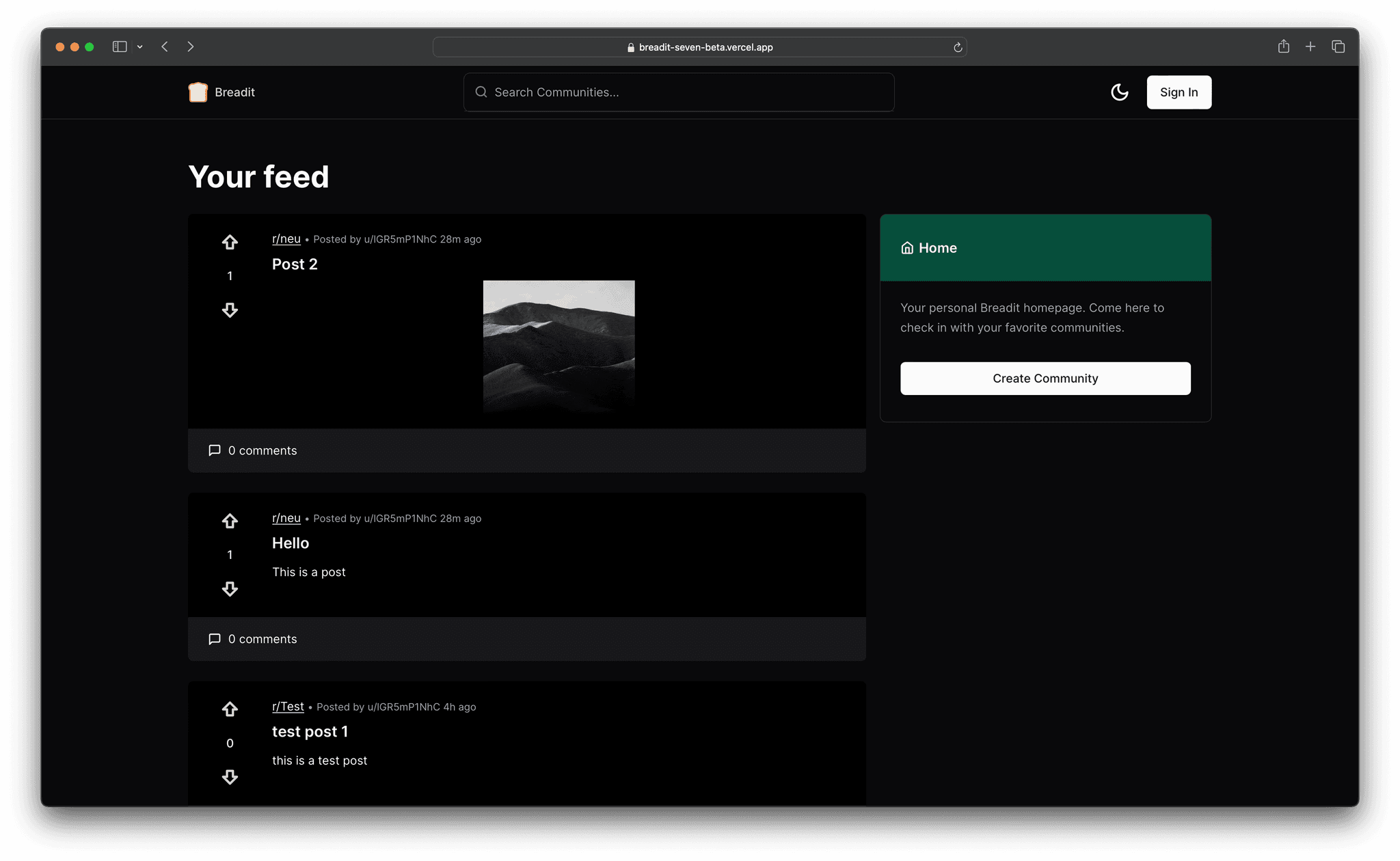Viewport: 1400px width, 861px height.
Task: Click the Create Community button
Action: click(x=1045, y=378)
